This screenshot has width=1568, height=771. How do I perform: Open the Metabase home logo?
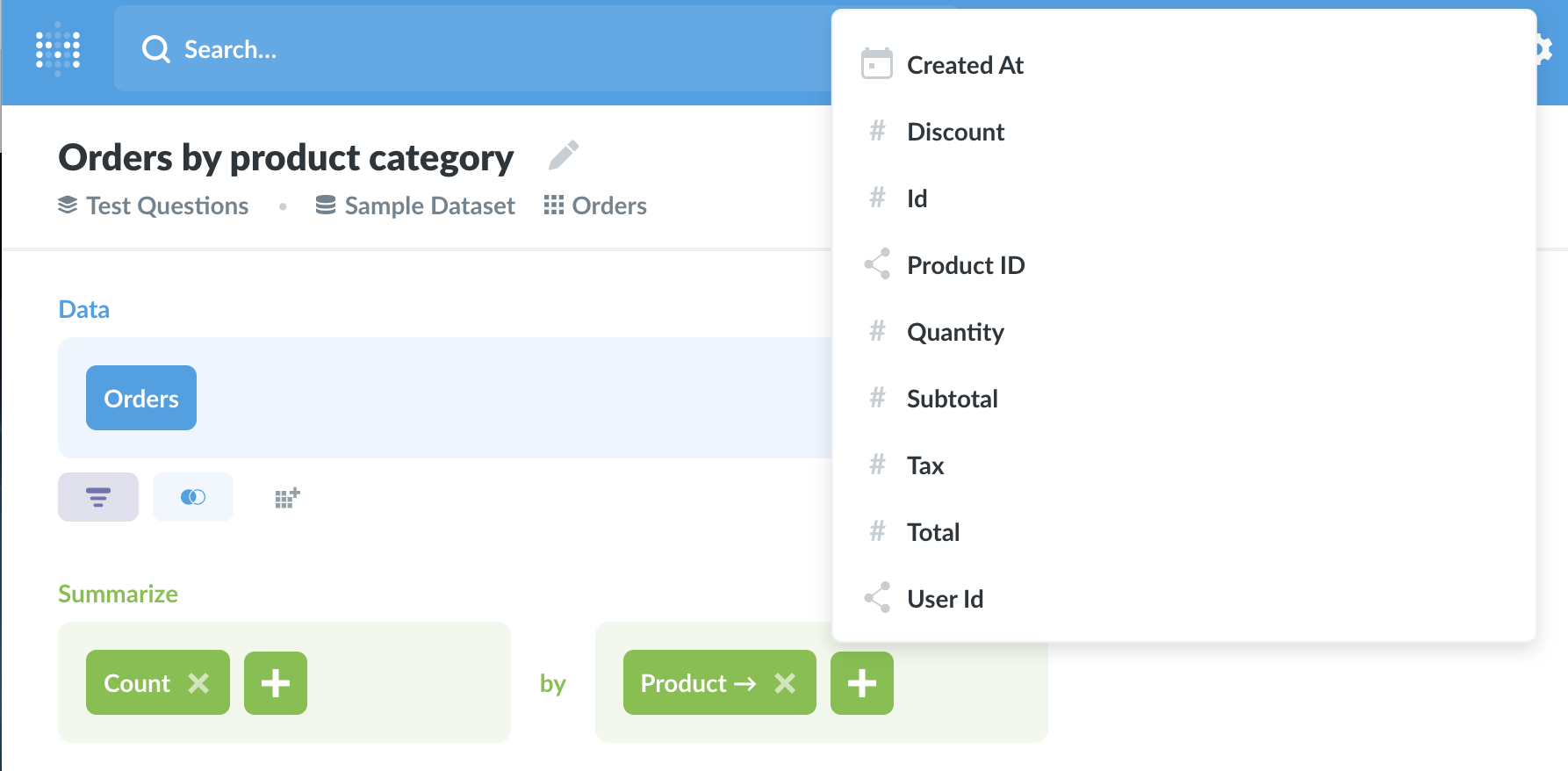pyautogui.click(x=58, y=49)
